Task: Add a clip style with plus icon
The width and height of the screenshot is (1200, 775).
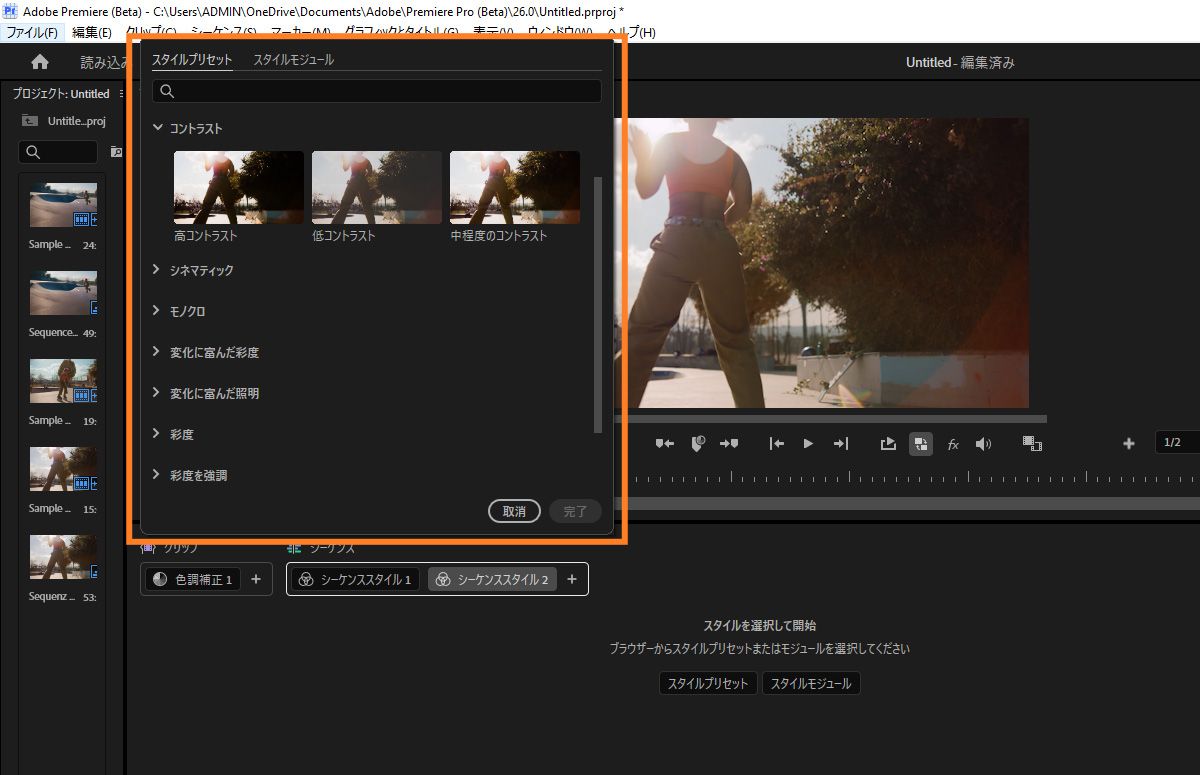Action: point(255,579)
